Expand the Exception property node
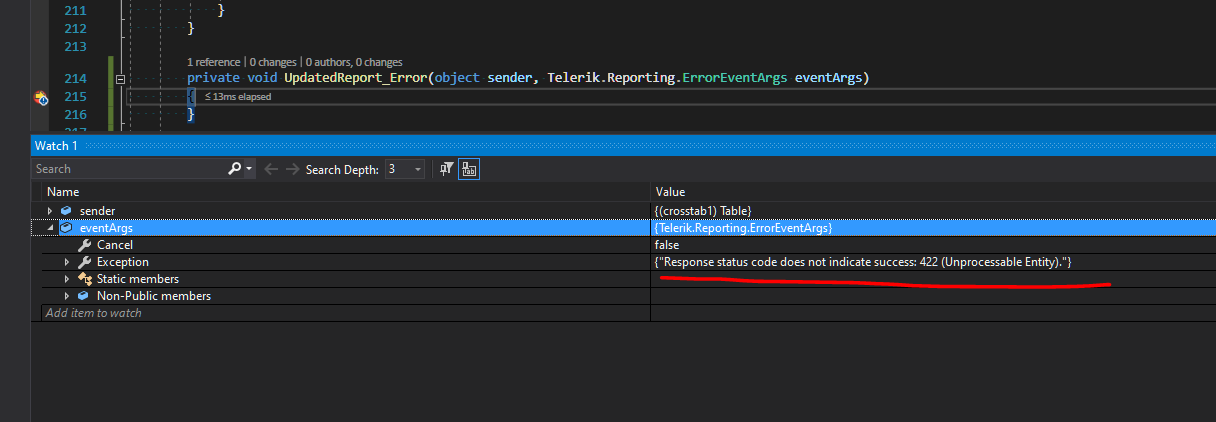This screenshot has width=1216, height=422. tap(68, 262)
